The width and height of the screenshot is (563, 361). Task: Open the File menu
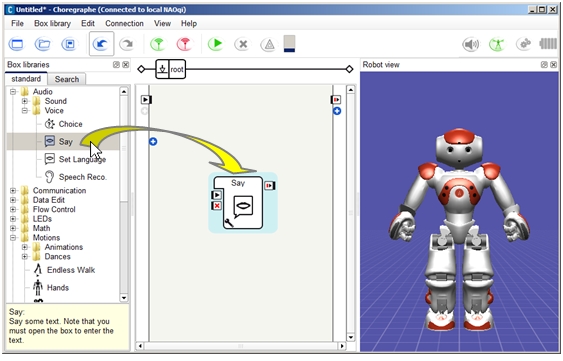pyautogui.click(x=17, y=23)
